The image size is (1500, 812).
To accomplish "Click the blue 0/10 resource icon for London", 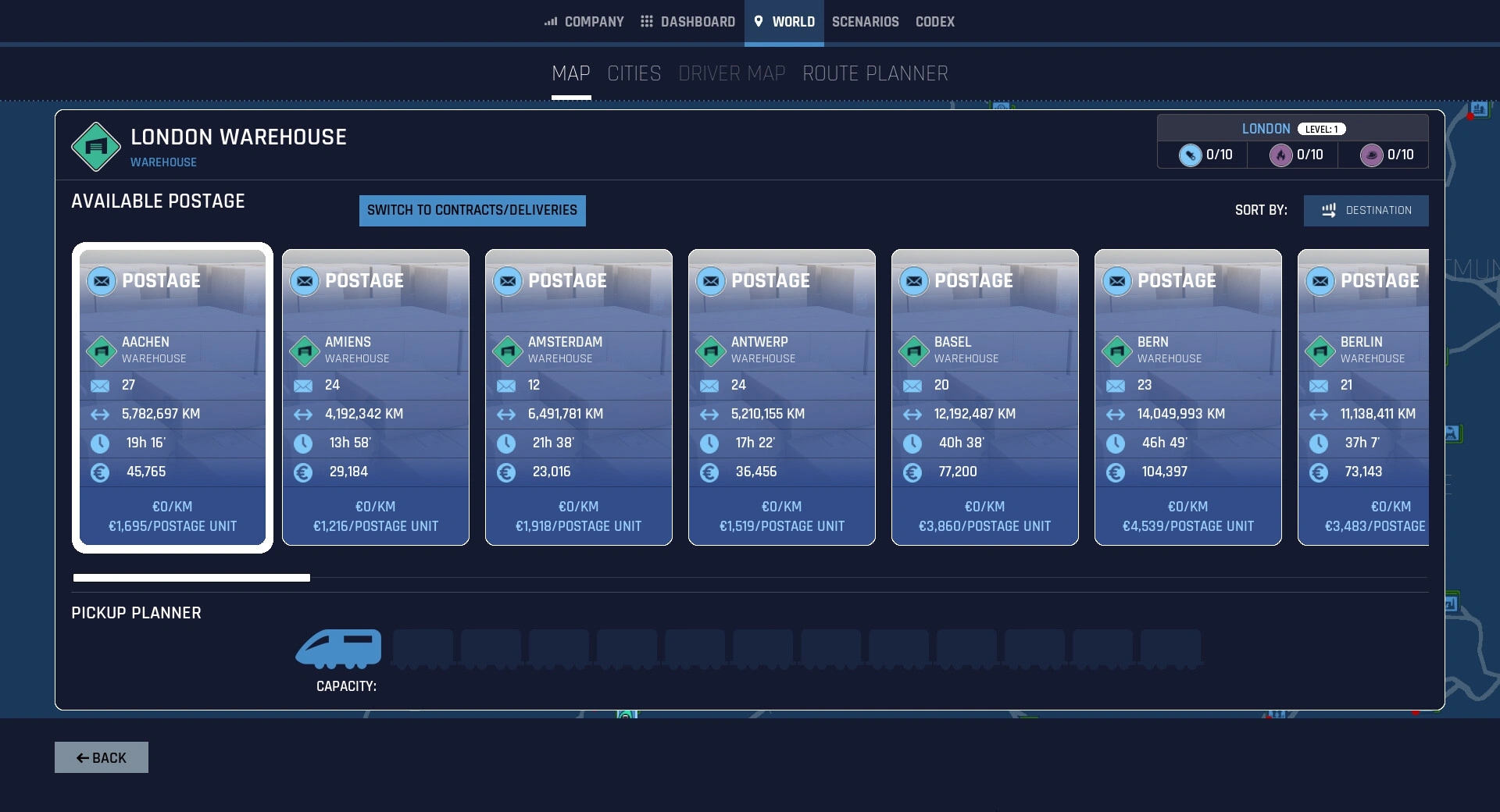I will pyautogui.click(x=1190, y=155).
